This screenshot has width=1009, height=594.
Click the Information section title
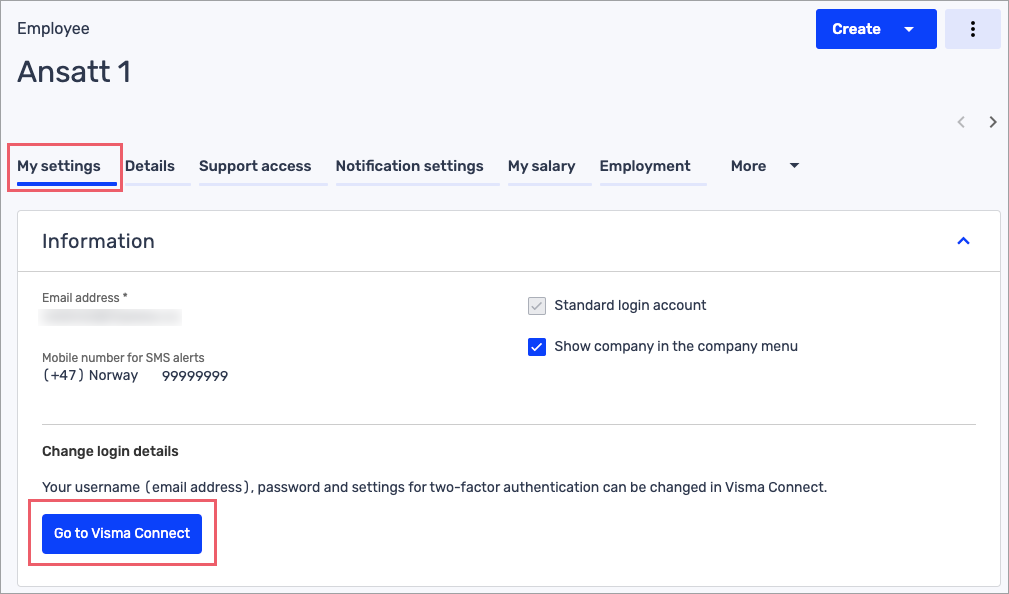[98, 241]
